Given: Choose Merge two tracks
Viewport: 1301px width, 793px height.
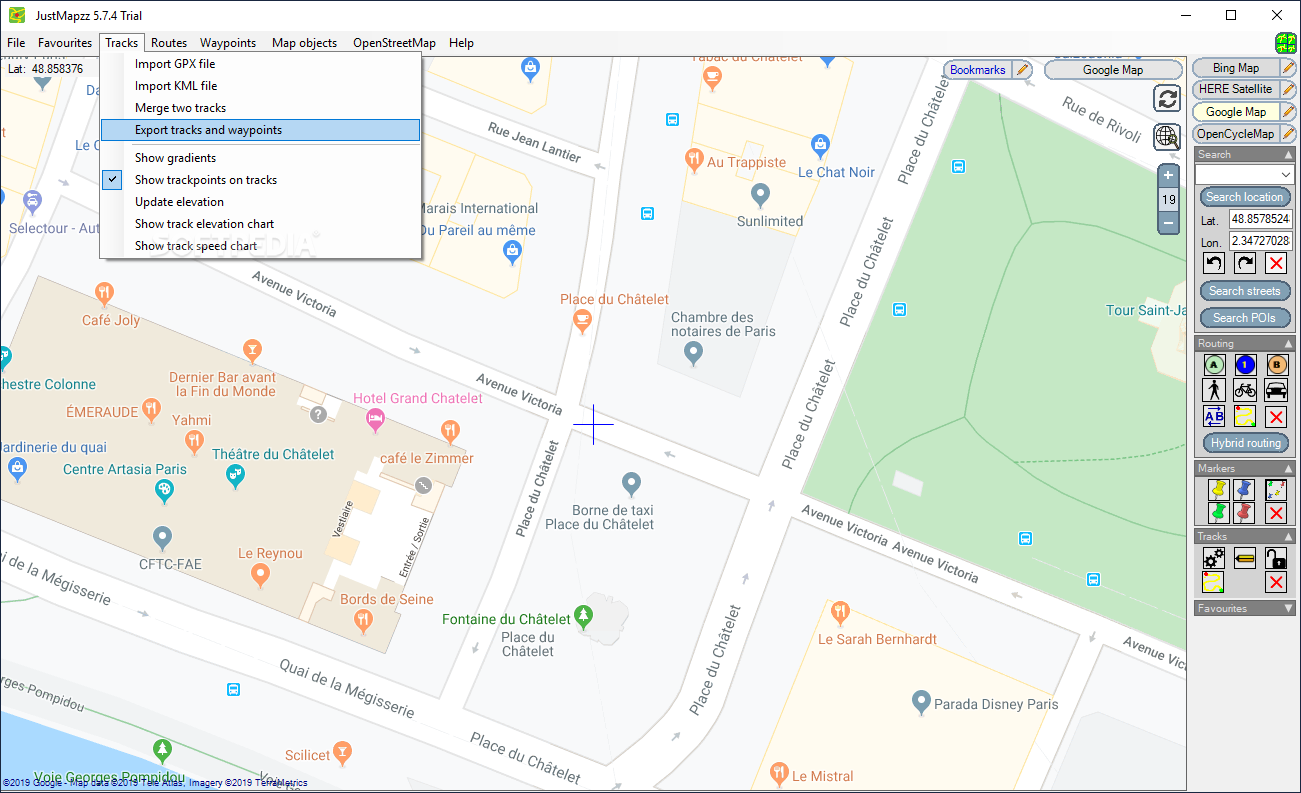Looking at the screenshot, I should click(180, 108).
